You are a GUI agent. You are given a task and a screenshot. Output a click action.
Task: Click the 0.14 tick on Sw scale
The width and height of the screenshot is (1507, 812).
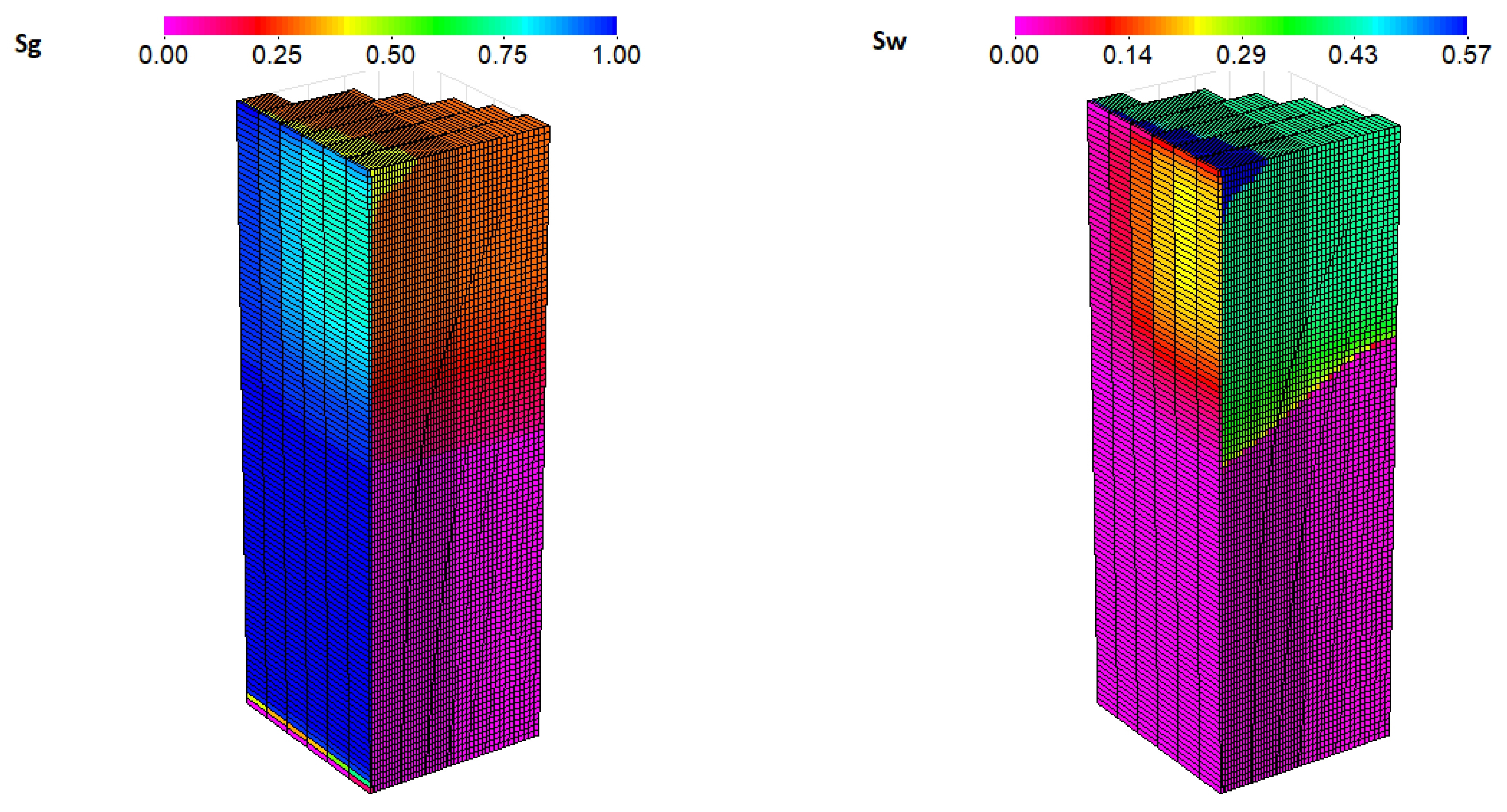(1127, 55)
